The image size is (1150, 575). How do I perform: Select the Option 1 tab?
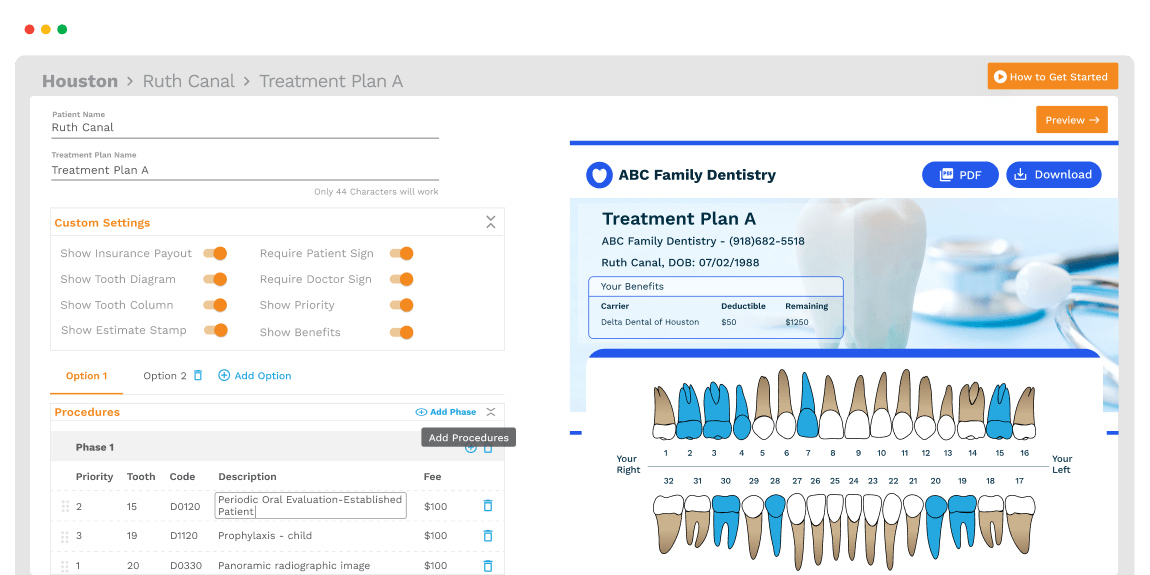click(x=84, y=376)
